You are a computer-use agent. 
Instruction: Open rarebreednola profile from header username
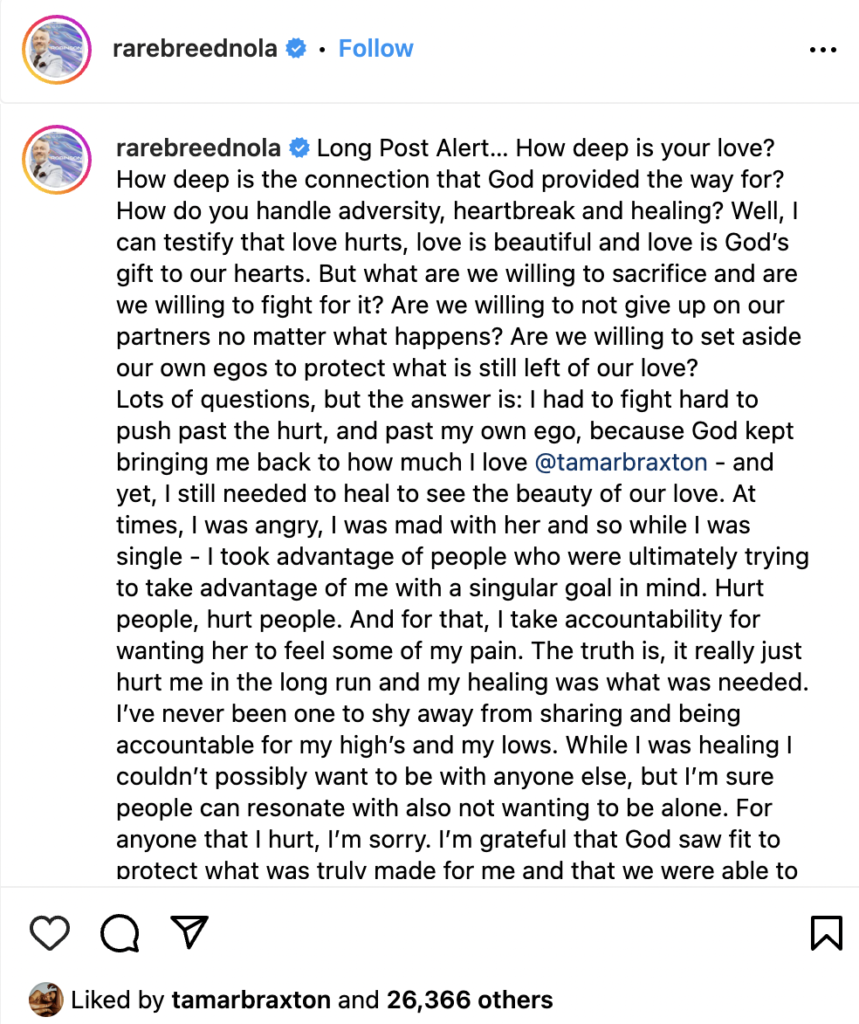click(x=197, y=49)
